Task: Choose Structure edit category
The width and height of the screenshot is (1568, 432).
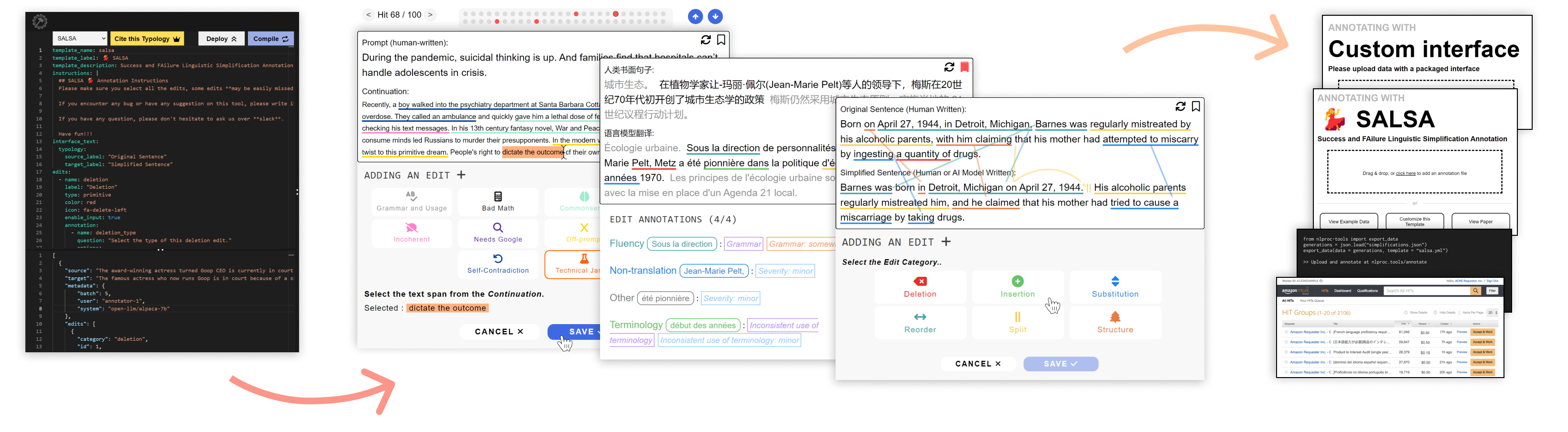Action: 1115,323
